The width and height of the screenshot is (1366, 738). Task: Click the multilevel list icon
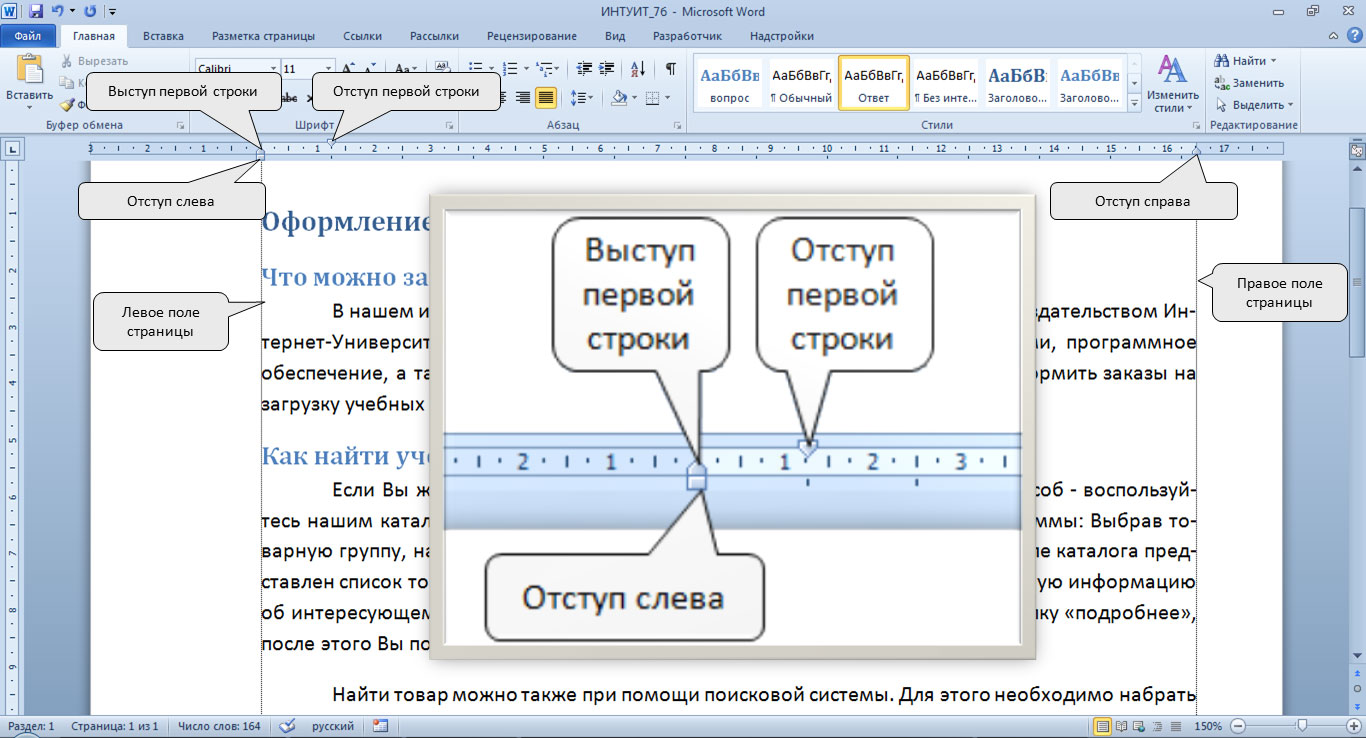click(543, 69)
